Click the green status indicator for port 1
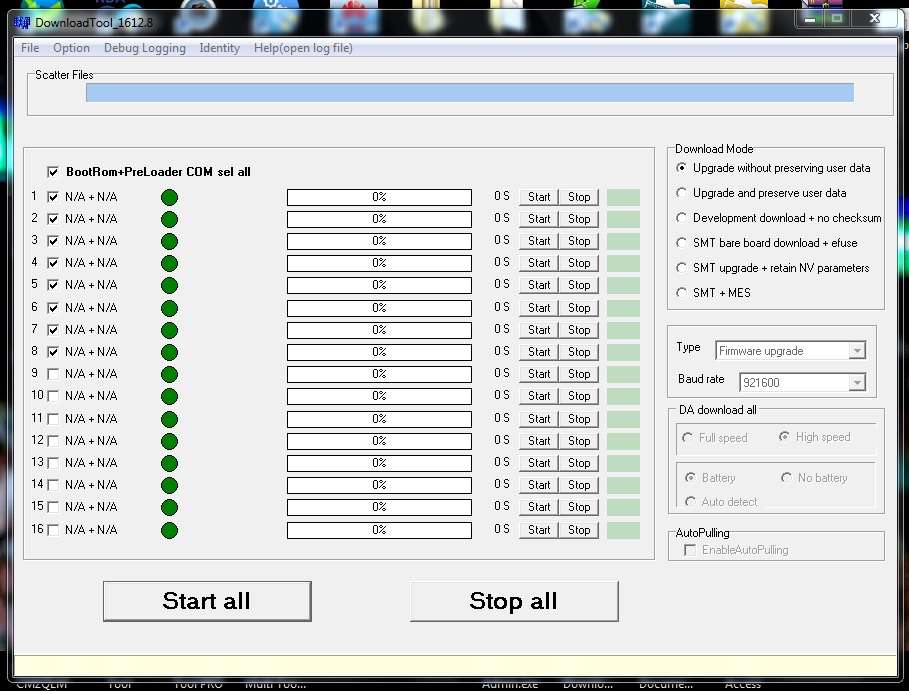The width and height of the screenshot is (909, 691). point(169,198)
